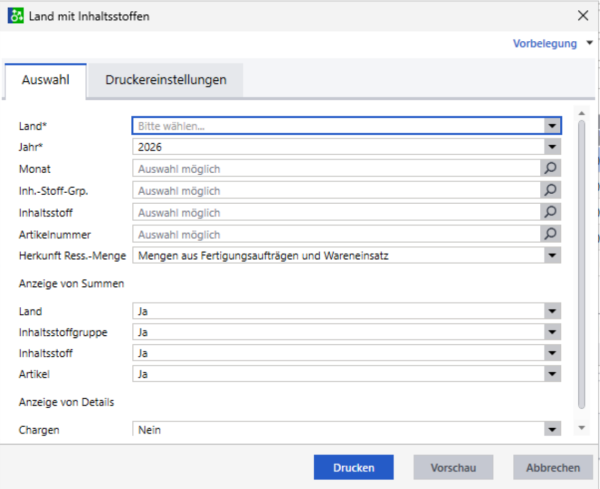The height and width of the screenshot is (489, 600).
Task: Click into the Inh.-Stoff-Grp. input field
Action: pos(336,191)
